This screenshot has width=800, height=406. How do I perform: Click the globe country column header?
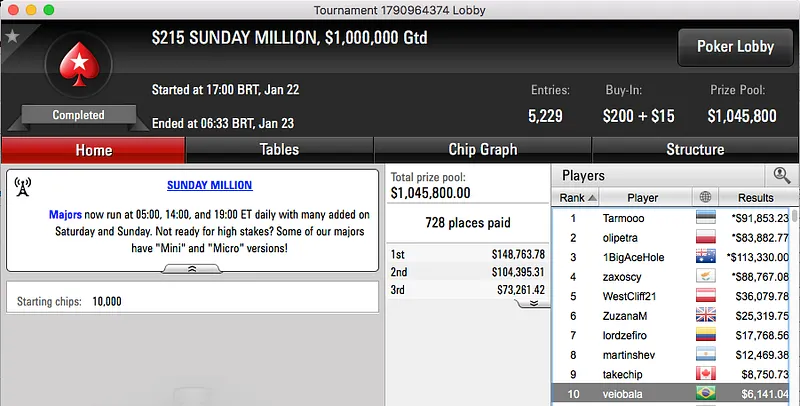pyautogui.click(x=707, y=198)
